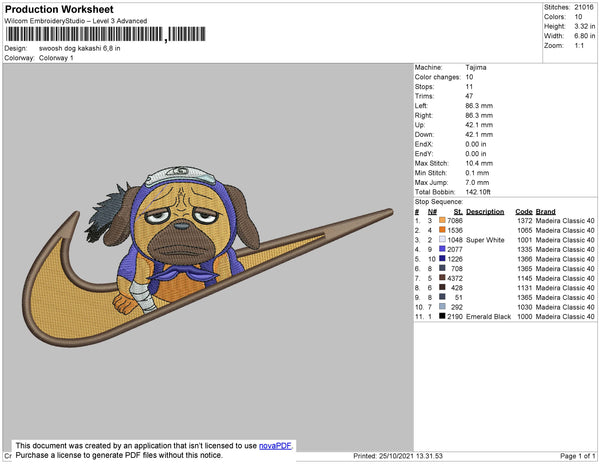
Task: Click 'Madeira Classic 40' in the Emerald Black row
Action: (x=565, y=317)
